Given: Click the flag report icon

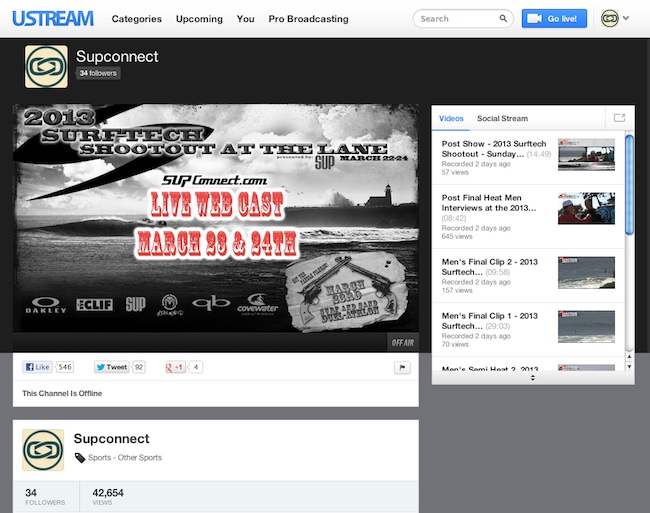Looking at the screenshot, I should [x=402, y=367].
